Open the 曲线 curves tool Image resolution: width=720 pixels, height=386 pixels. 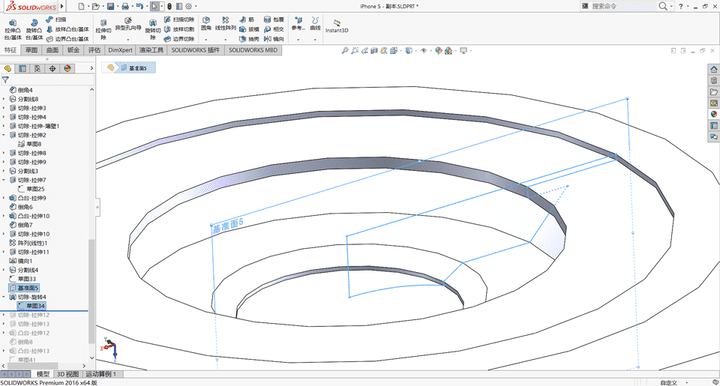point(315,24)
